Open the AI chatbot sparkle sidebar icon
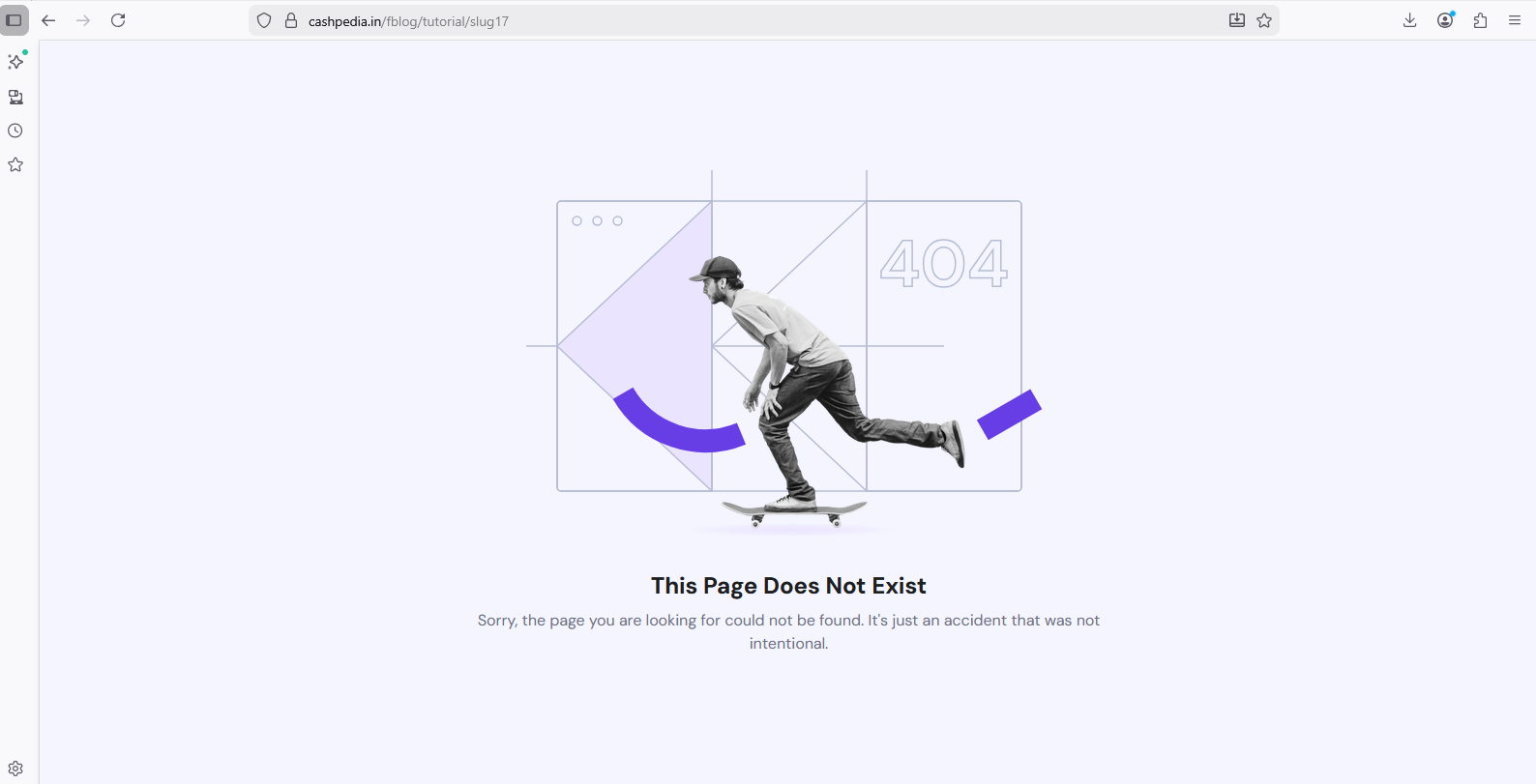The height and width of the screenshot is (784, 1536). [15, 62]
